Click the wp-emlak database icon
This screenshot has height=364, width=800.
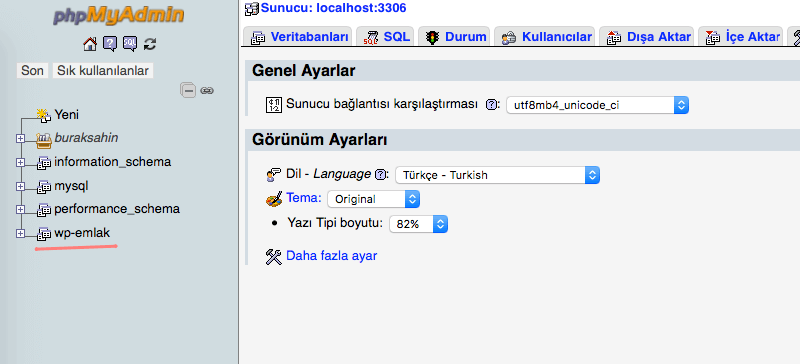click(x=44, y=234)
